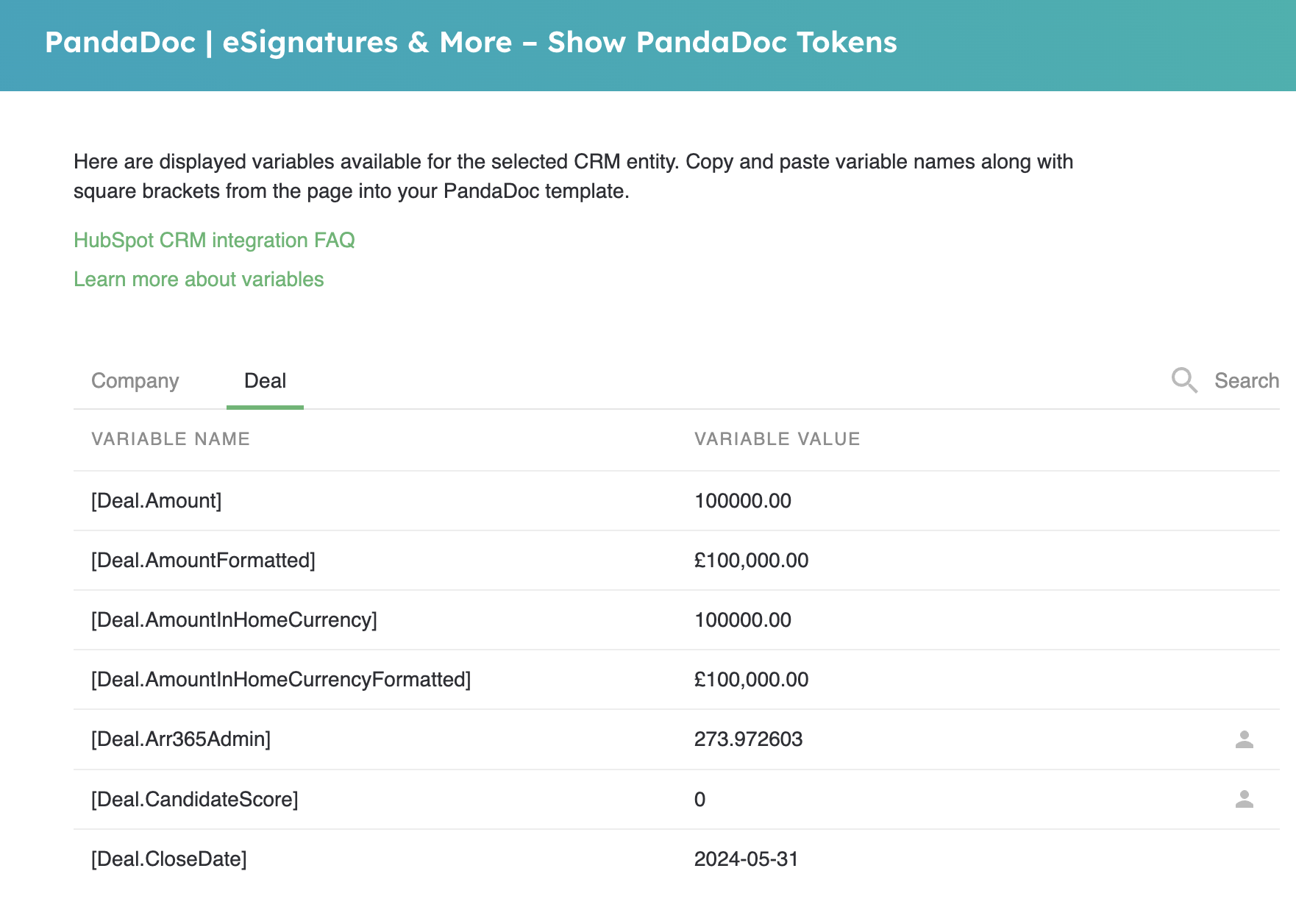Click the £100,000.00 value for AmountFormatted
This screenshot has width=1296, height=924.
click(751, 560)
